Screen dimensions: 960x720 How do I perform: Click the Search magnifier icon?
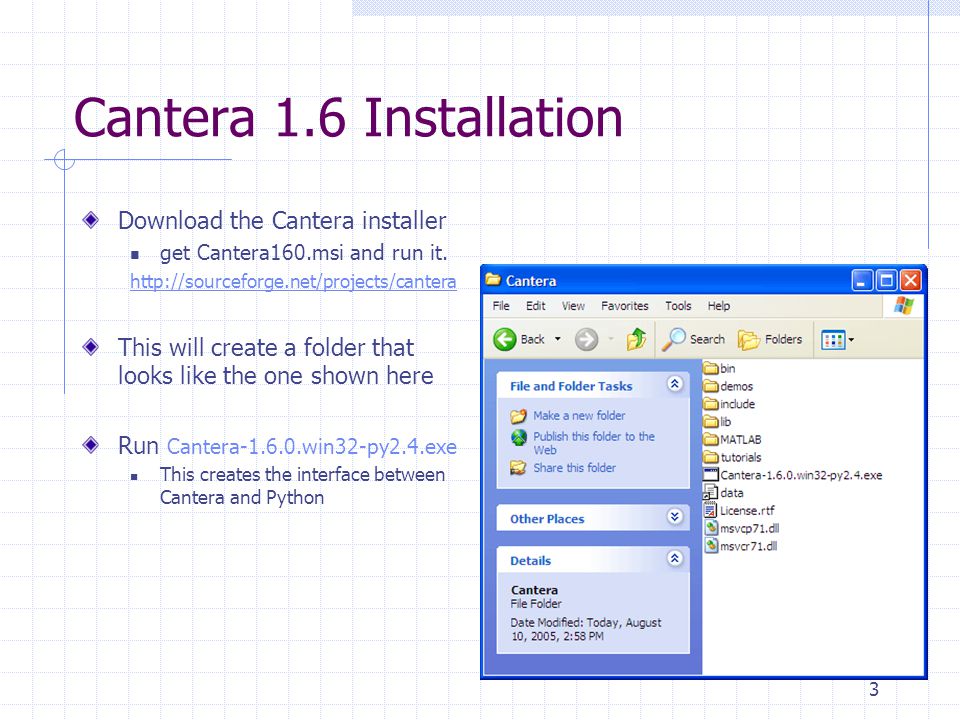pos(673,339)
